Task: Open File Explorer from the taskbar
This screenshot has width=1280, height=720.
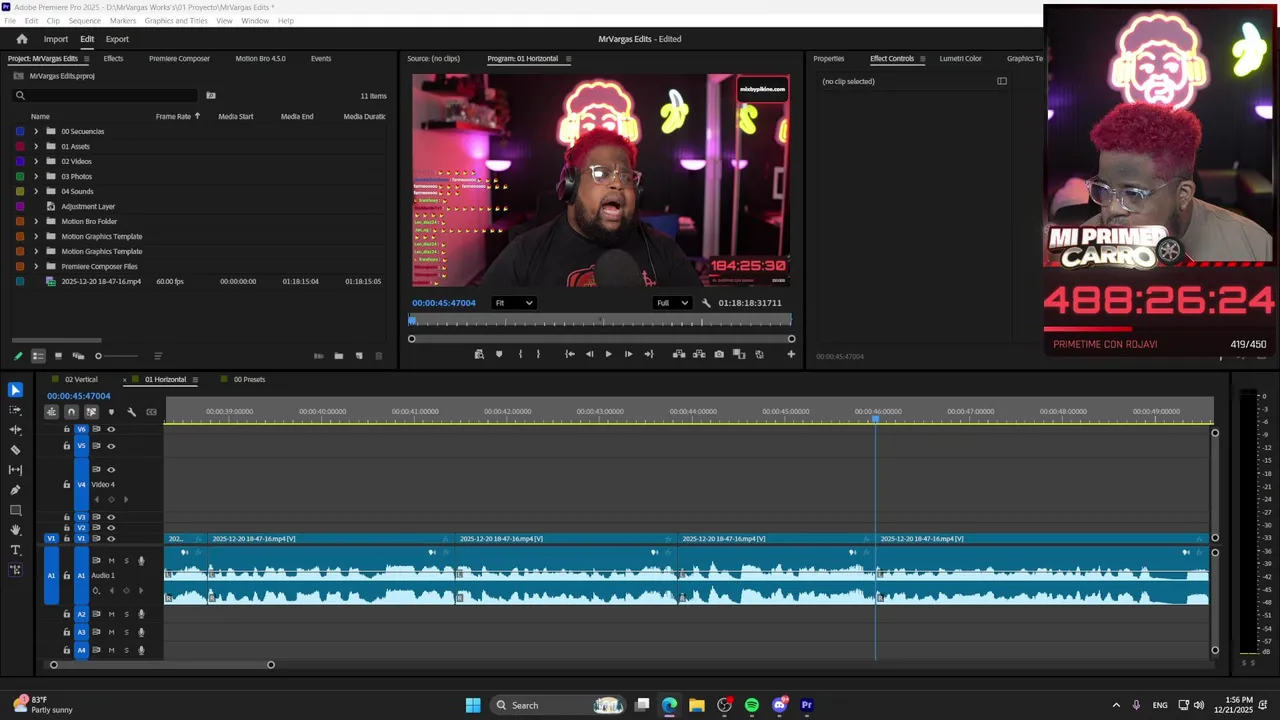Action: 697,705
